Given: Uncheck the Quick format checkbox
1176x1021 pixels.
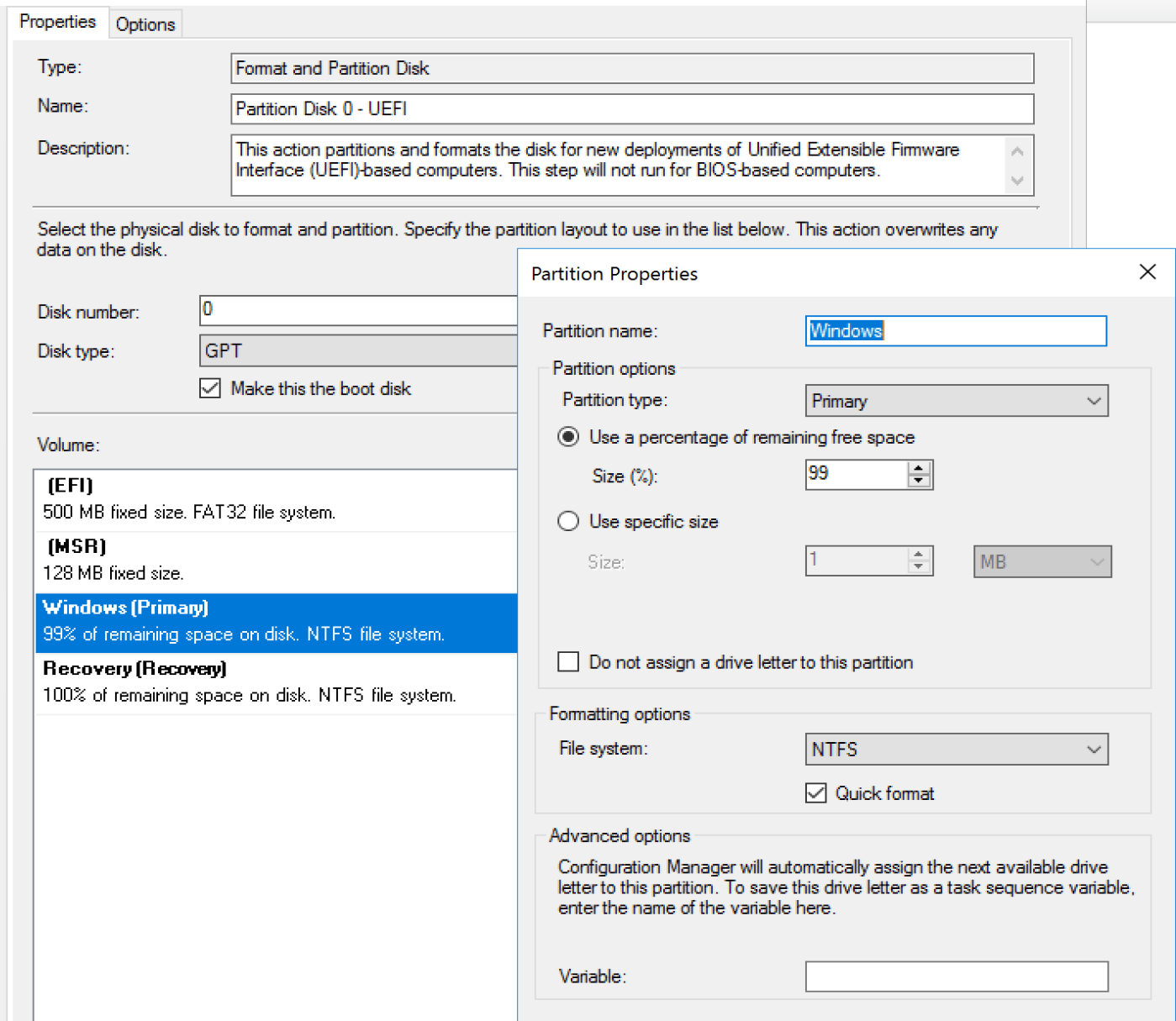Looking at the screenshot, I should (815, 793).
